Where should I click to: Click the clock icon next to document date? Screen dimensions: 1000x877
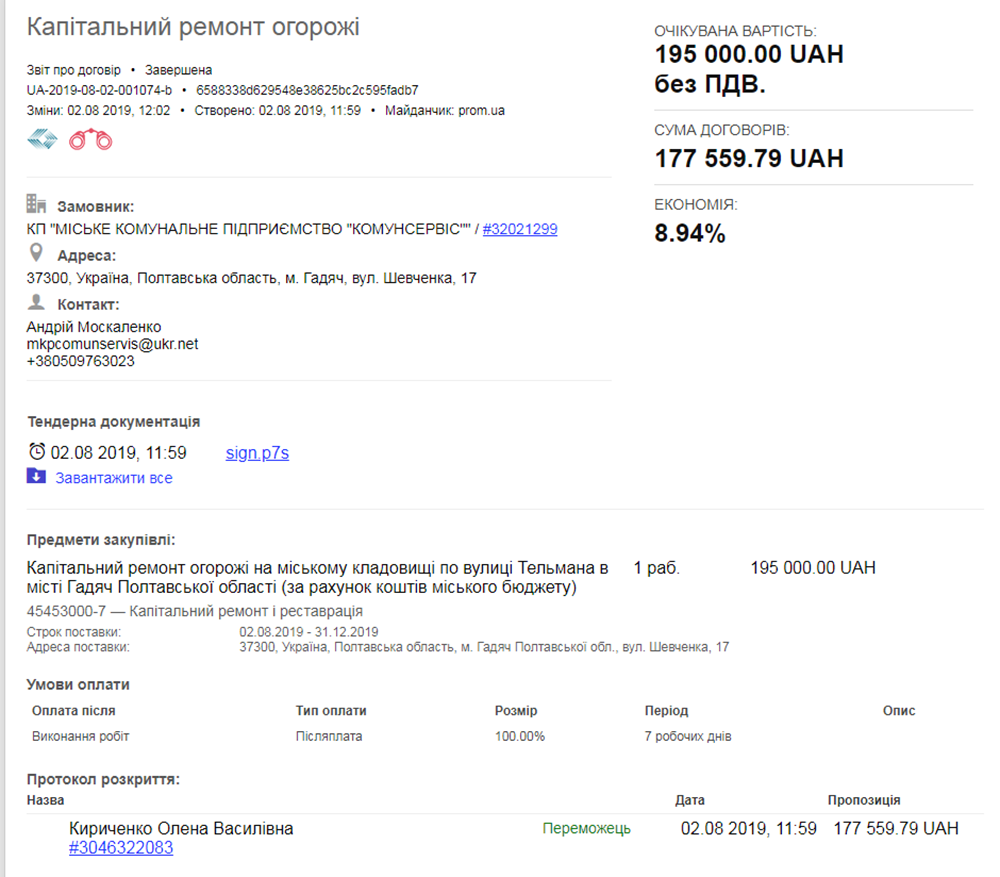37,452
